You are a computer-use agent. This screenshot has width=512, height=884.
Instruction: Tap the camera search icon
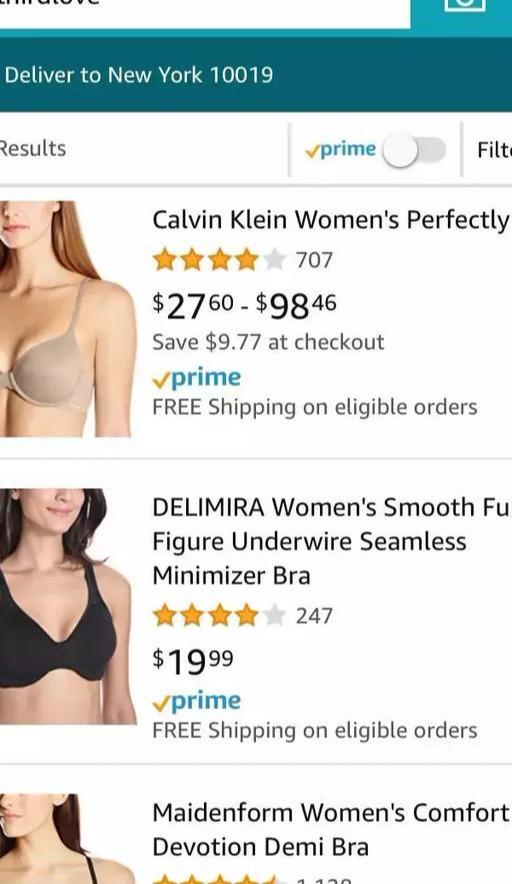(465, 6)
